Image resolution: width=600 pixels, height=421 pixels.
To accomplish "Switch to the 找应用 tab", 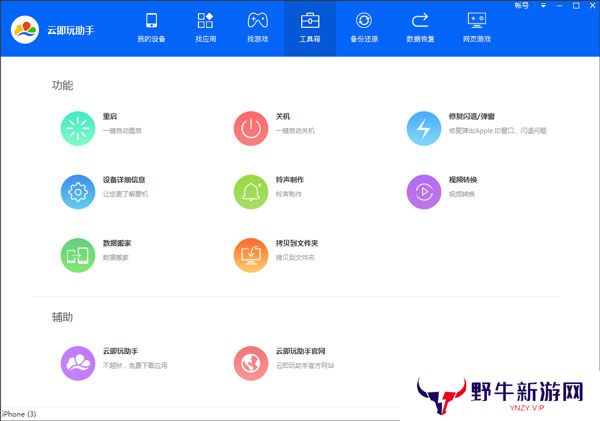I will tap(205, 28).
